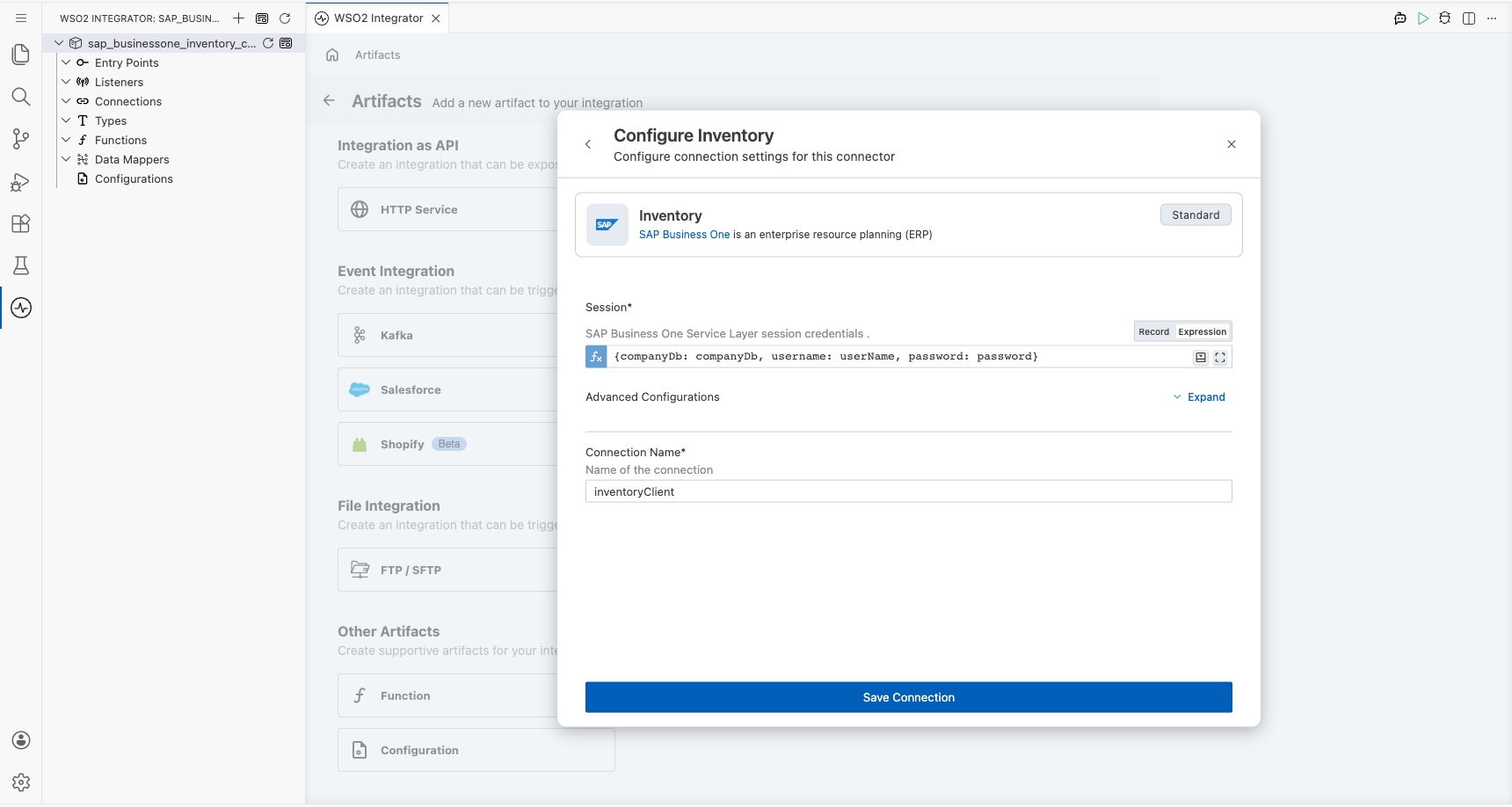Open Configurations in project tree
Screen dimensions: 1512x807
coord(134,178)
